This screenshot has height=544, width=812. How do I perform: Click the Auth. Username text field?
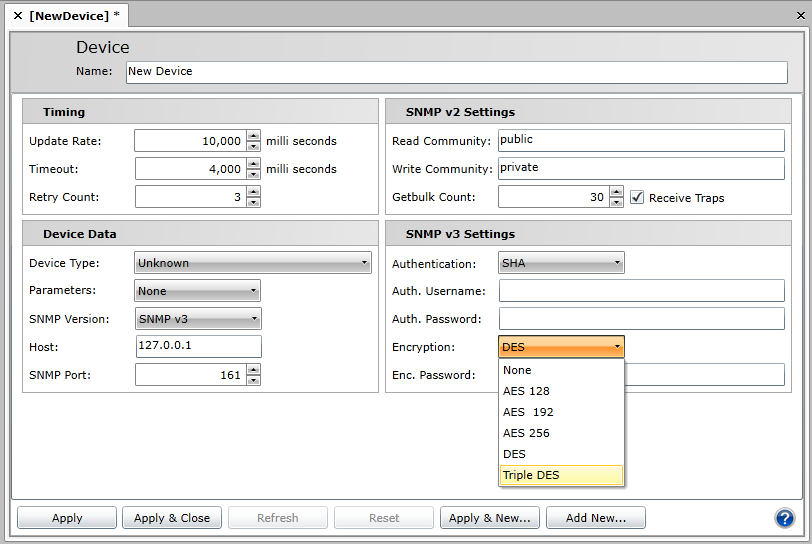coord(641,291)
